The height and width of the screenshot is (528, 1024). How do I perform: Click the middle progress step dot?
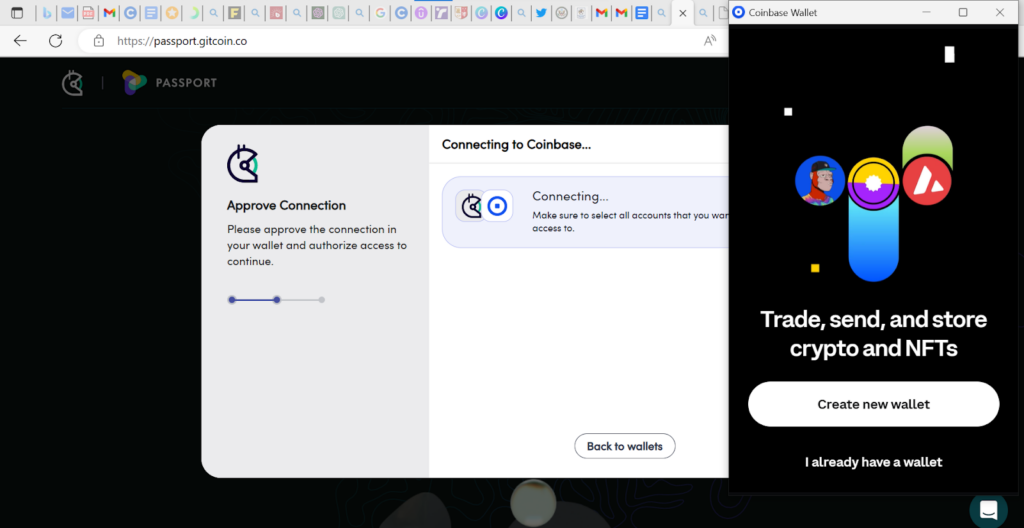(277, 300)
